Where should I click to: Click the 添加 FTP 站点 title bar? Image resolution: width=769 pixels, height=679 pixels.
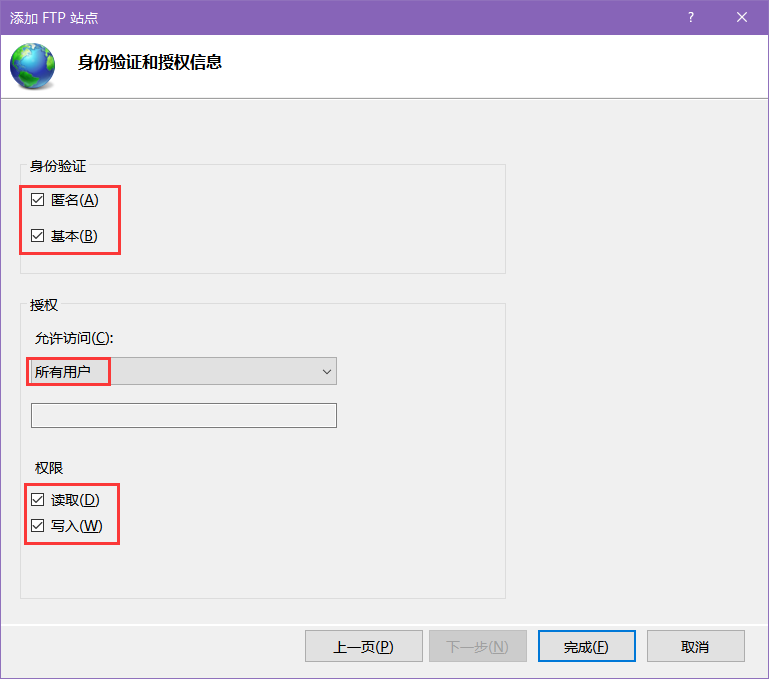coord(343,18)
